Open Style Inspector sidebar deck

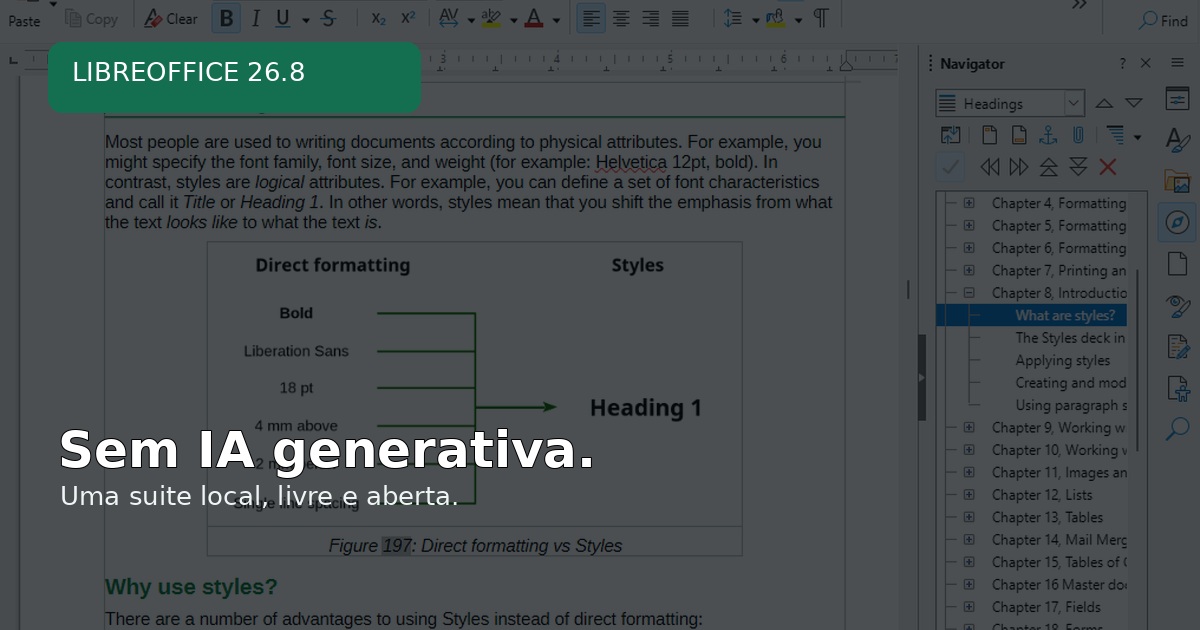point(1178,305)
